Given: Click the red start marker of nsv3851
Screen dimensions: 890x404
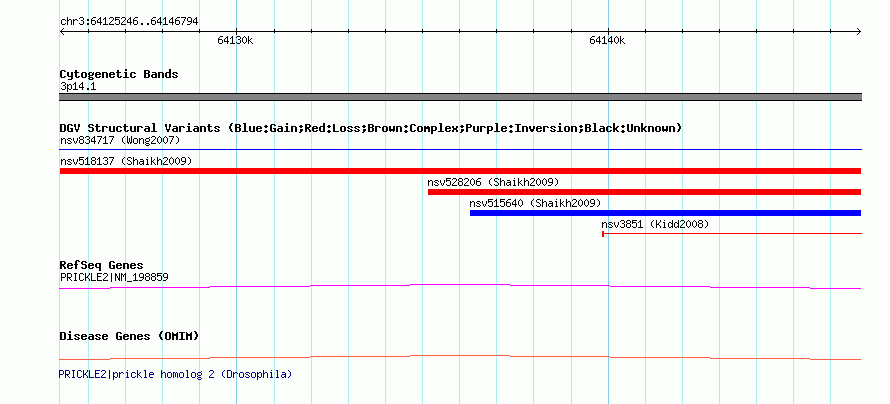Looking at the screenshot, I should (x=603, y=233).
